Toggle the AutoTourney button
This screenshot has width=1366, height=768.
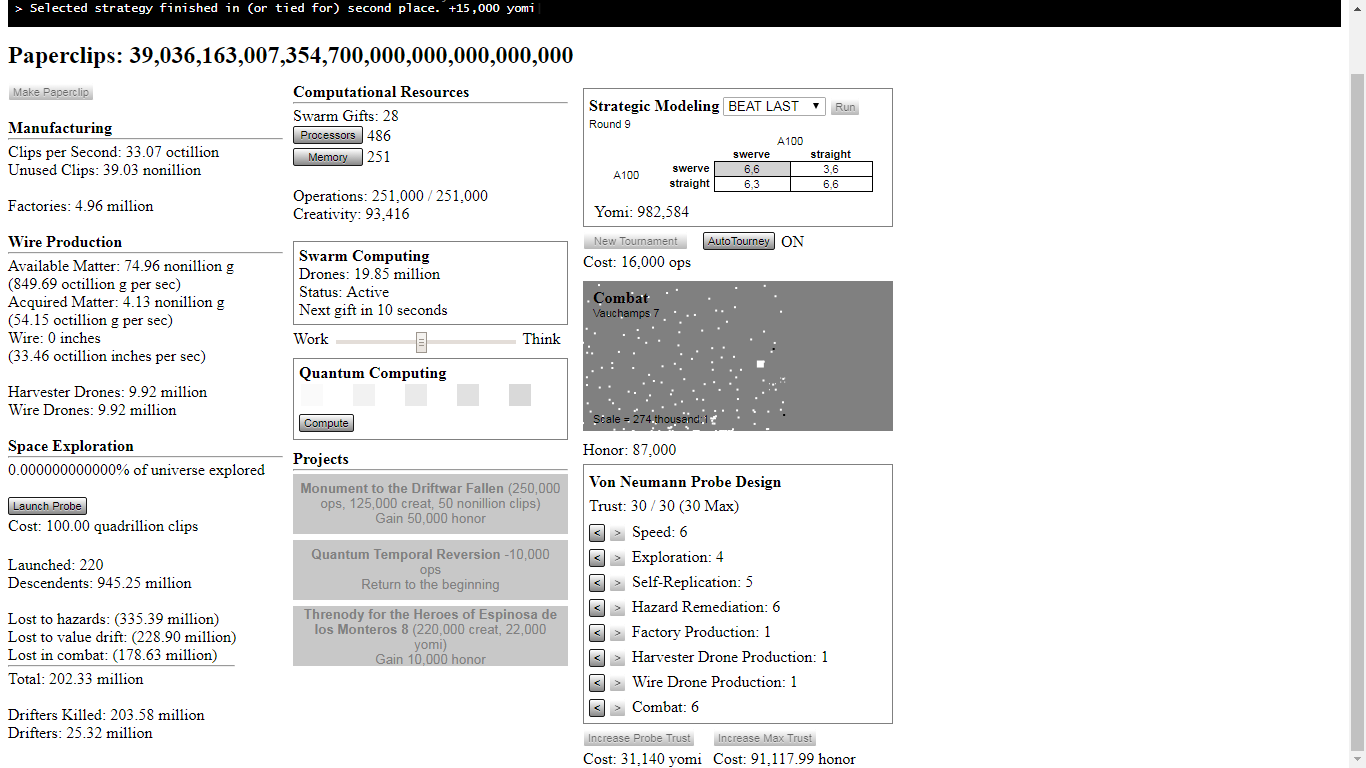pos(739,241)
